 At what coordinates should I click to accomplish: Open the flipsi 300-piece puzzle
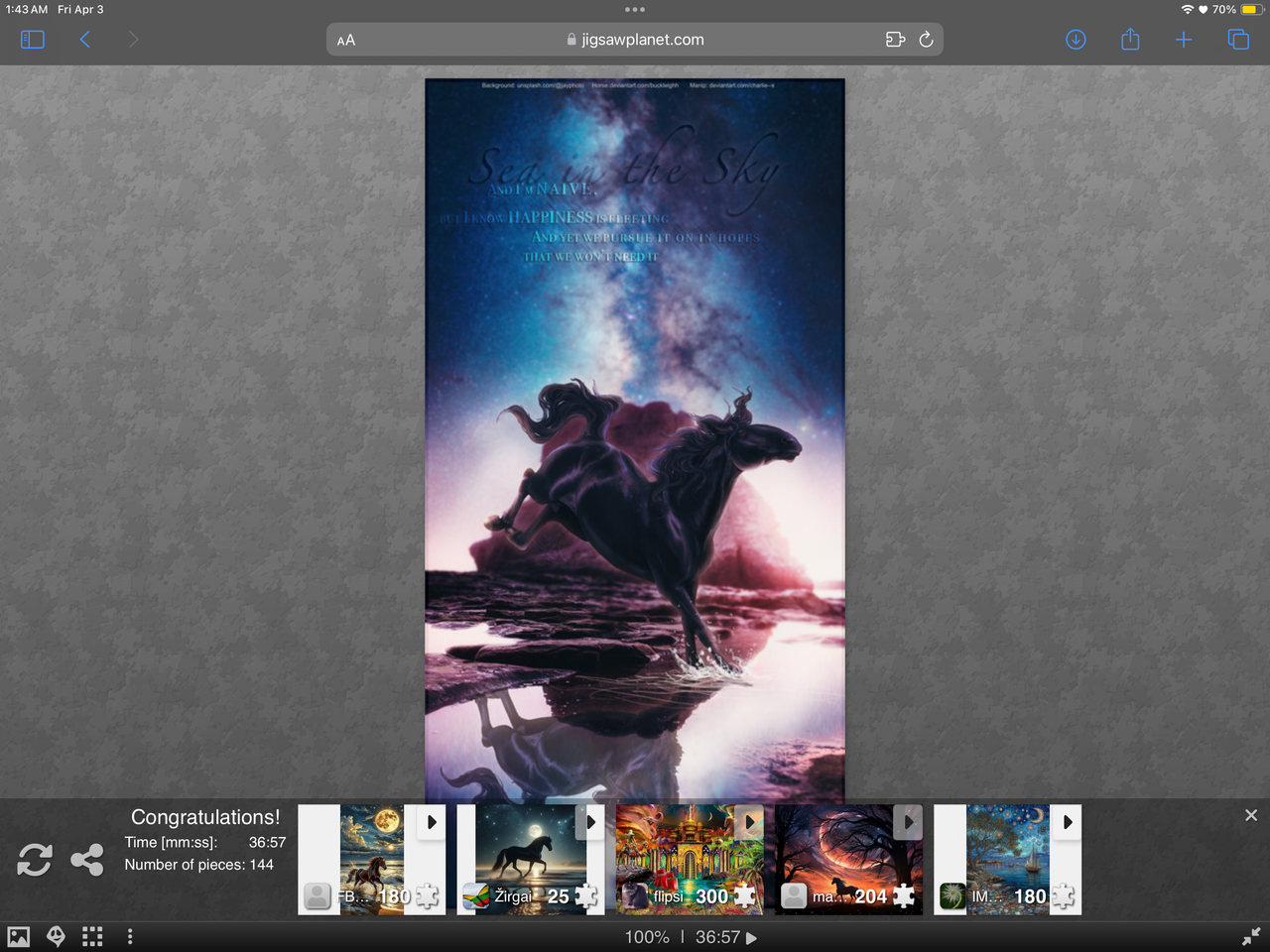(x=690, y=860)
